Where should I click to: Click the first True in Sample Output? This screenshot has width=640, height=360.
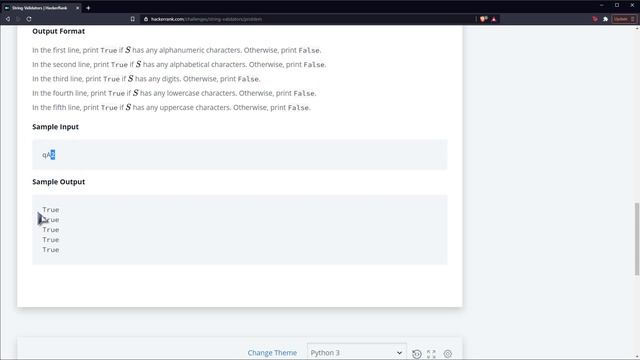[51, 210]
